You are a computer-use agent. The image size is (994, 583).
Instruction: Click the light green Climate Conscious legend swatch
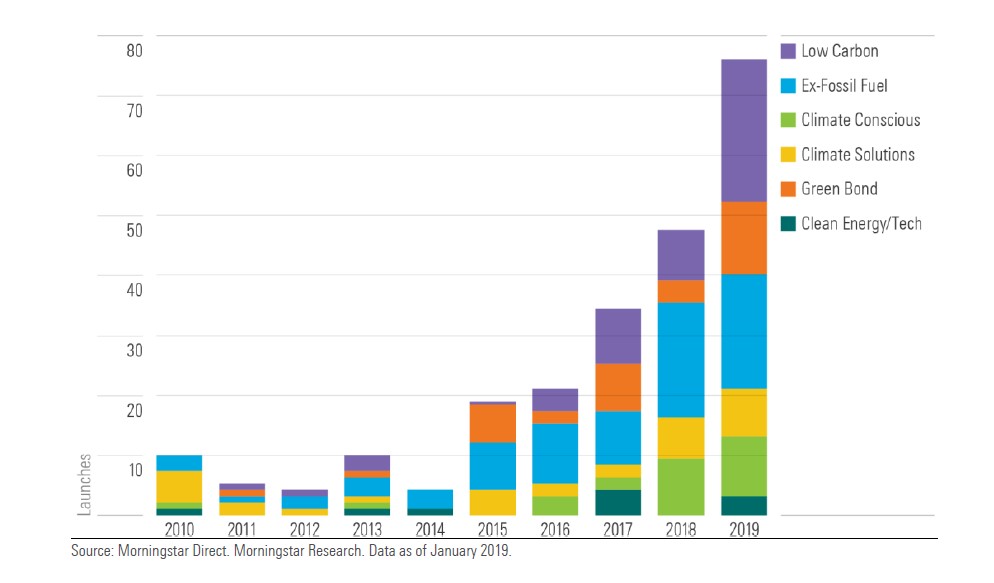point(788,120)
